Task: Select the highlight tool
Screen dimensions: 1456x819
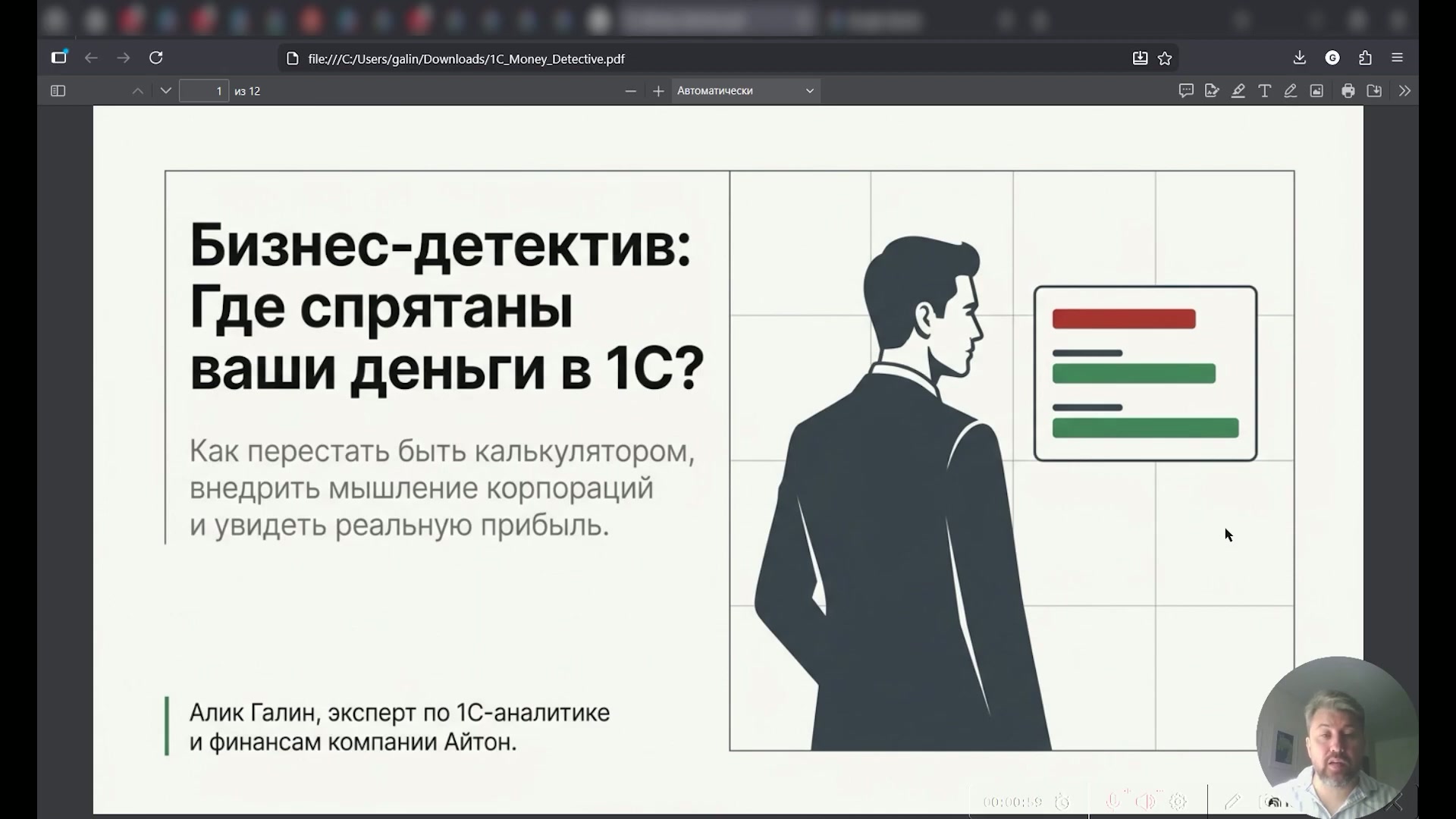Action: 1238,91
